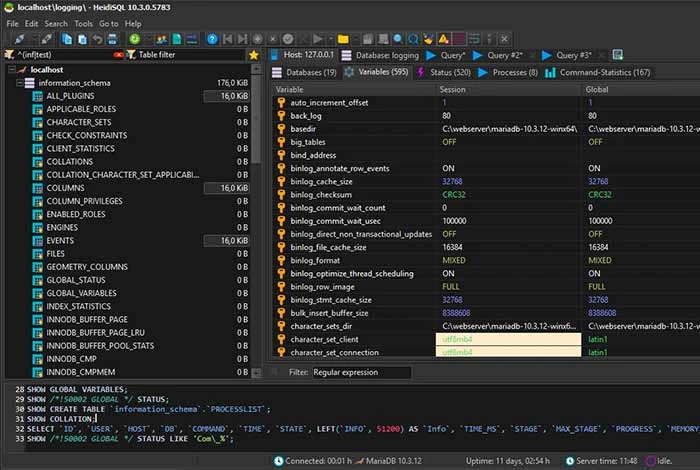700x470 pixels.
Task: Sort by the Variable column header
Action: [x=353, y=90]
